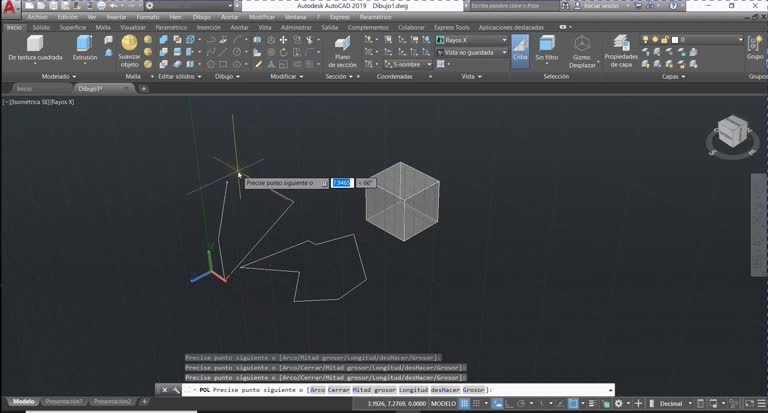Click the save icon in quick access toolbar
This screenshot has width=768, height=413.
(x=53, y=6)
